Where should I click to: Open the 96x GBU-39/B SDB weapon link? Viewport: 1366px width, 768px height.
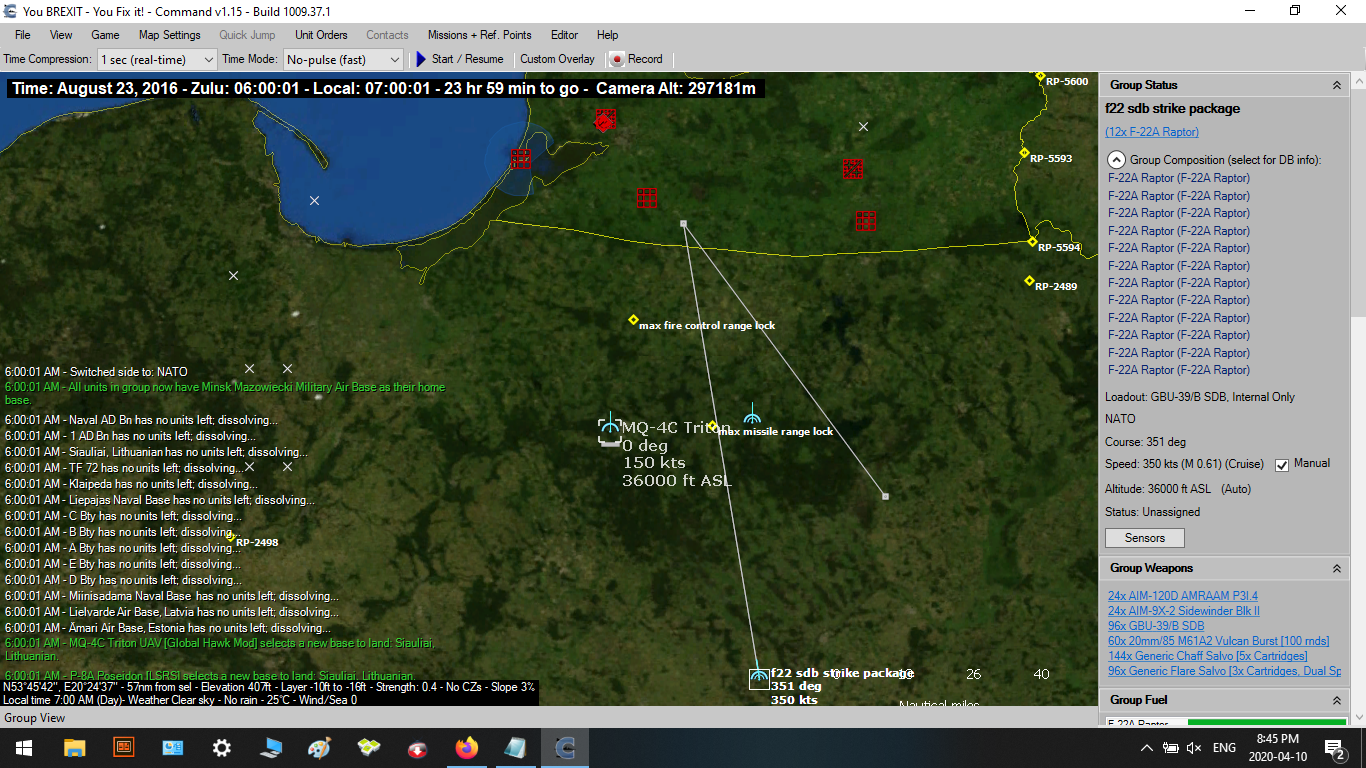pos(1156,626)
